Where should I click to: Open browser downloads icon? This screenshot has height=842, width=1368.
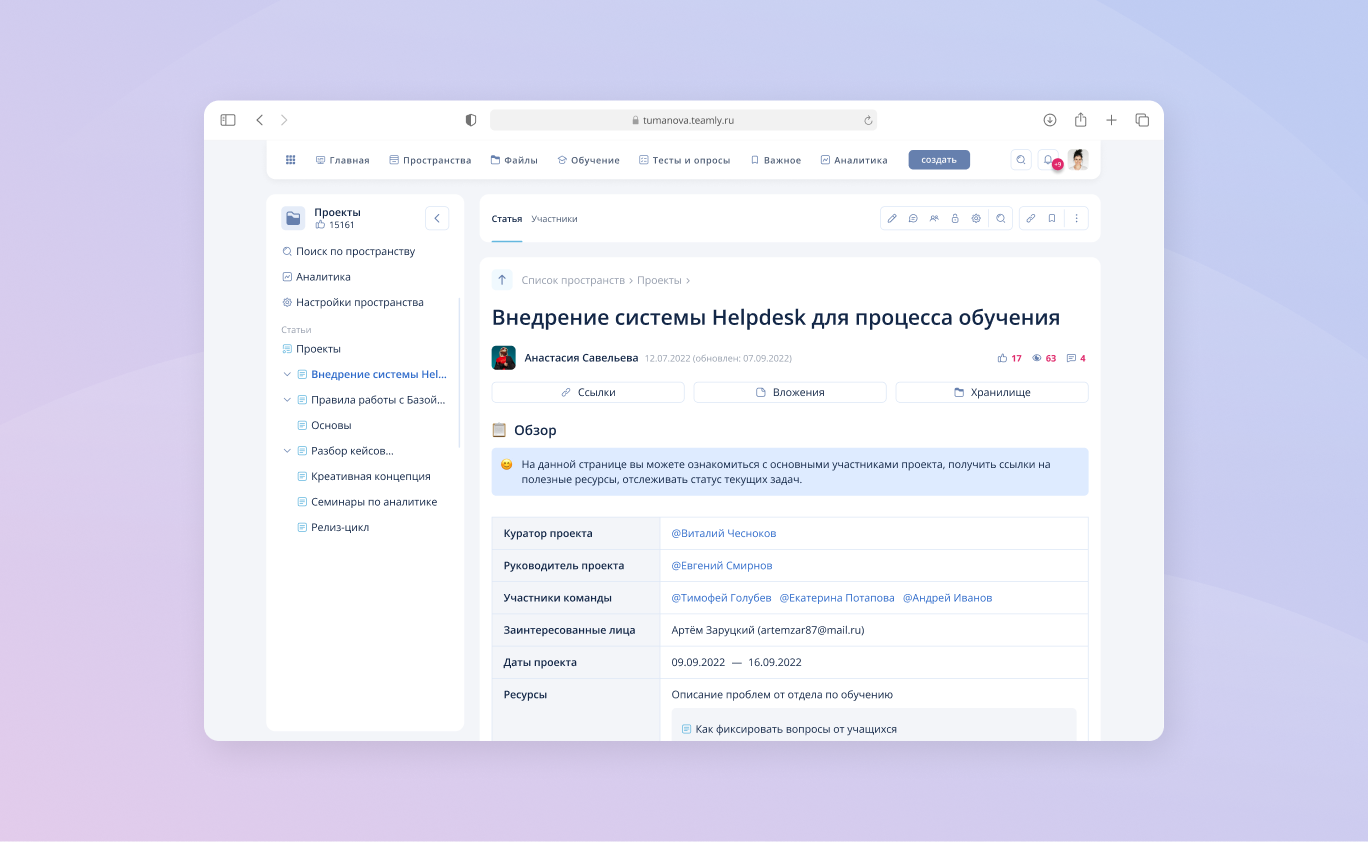coord(1050,120)
